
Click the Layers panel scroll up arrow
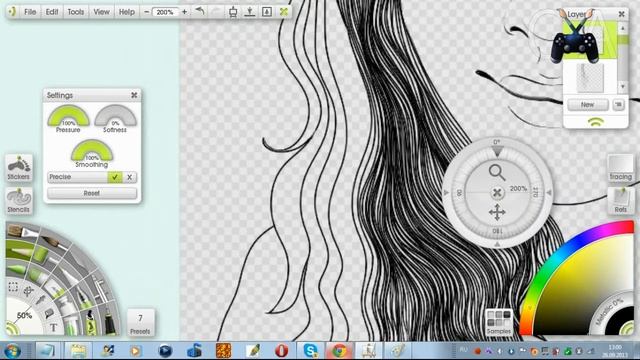[x=622, y=28]
